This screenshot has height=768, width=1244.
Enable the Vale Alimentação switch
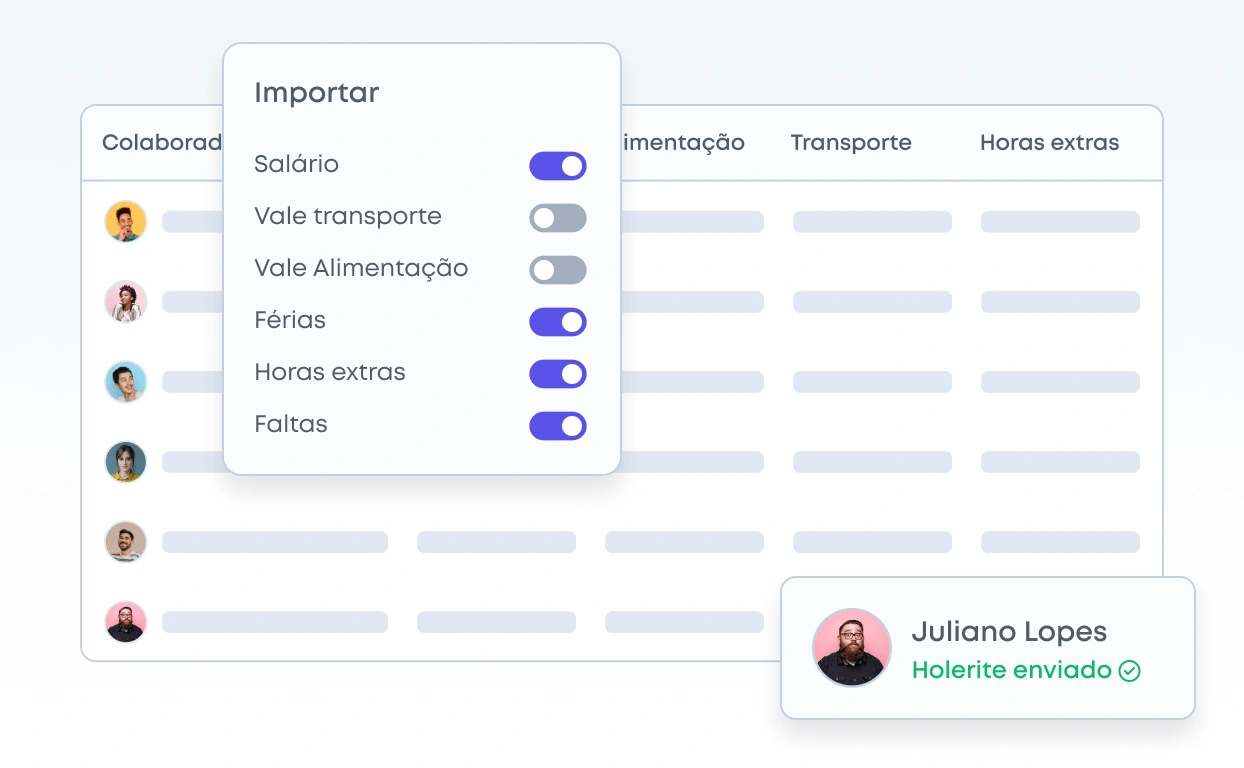[x=557, y=270]
